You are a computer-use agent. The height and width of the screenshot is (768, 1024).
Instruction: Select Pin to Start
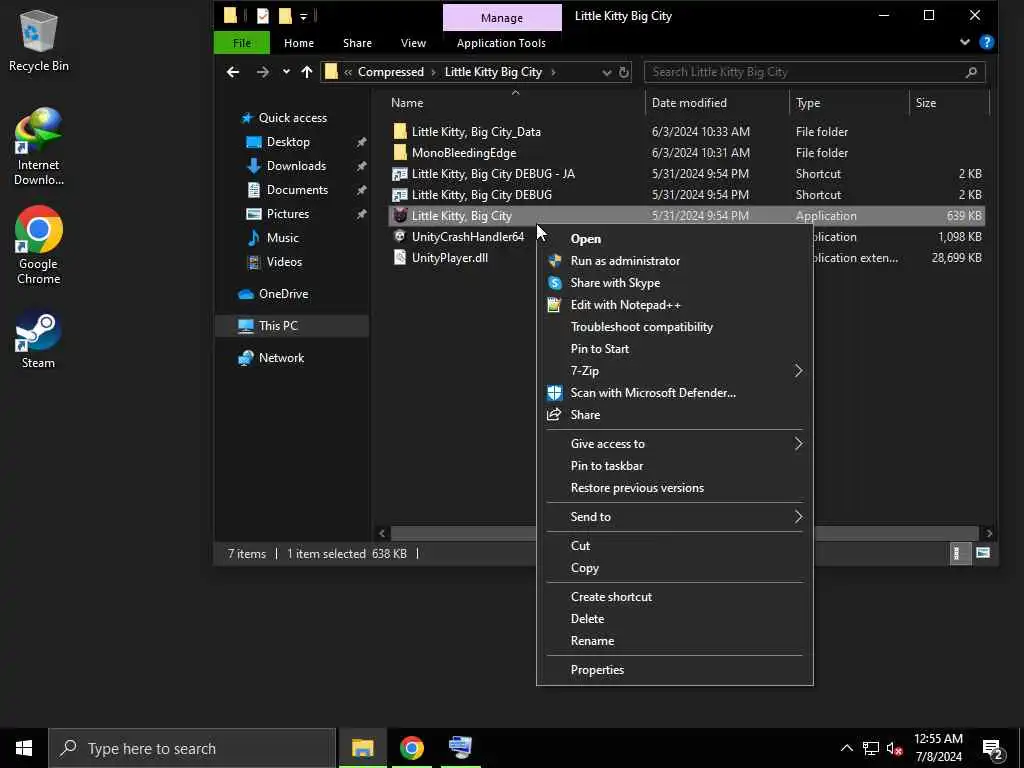[x=600, y=349]
